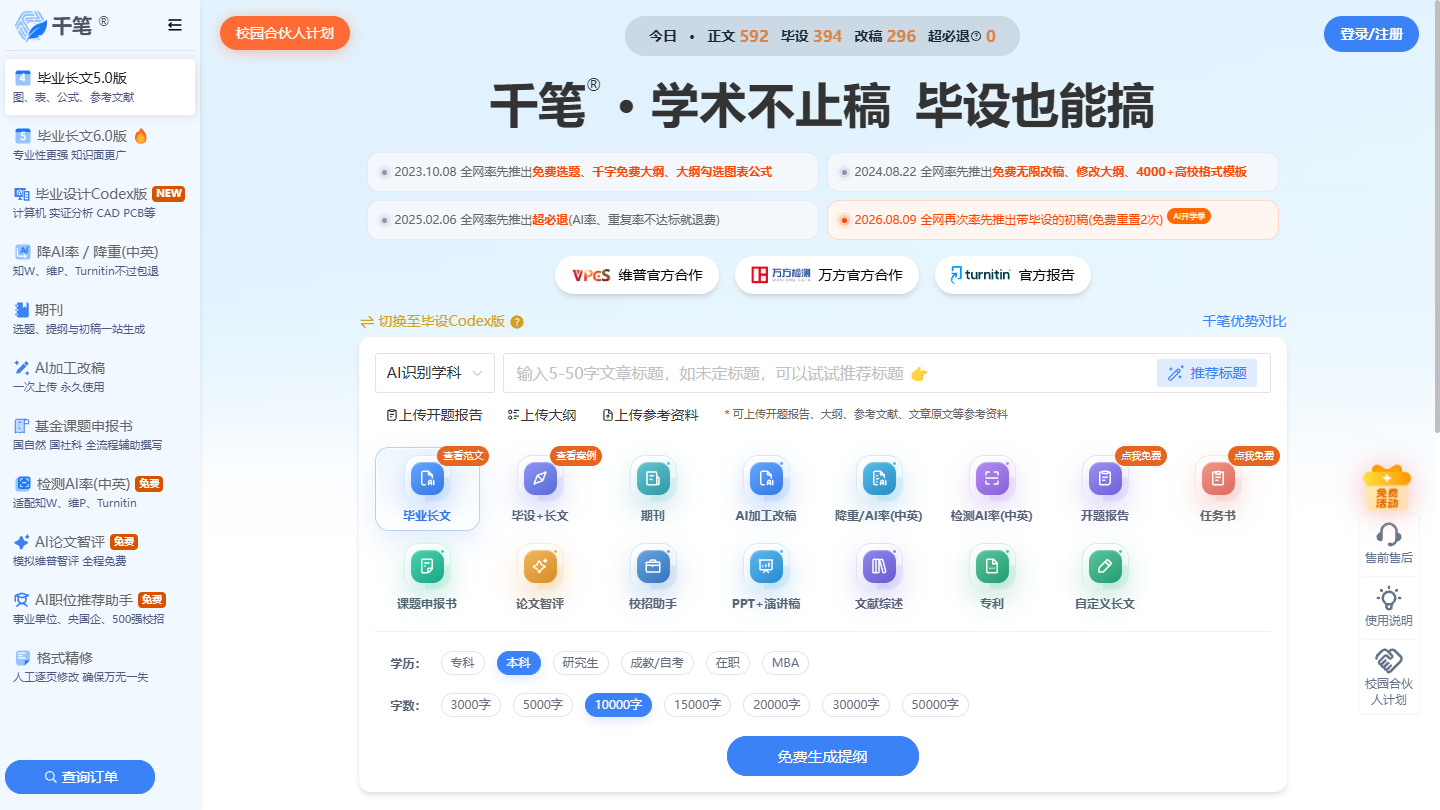1440x810 pixels.
Task: Open the 课题申报书 grid icon
Action: coord(427,566)
